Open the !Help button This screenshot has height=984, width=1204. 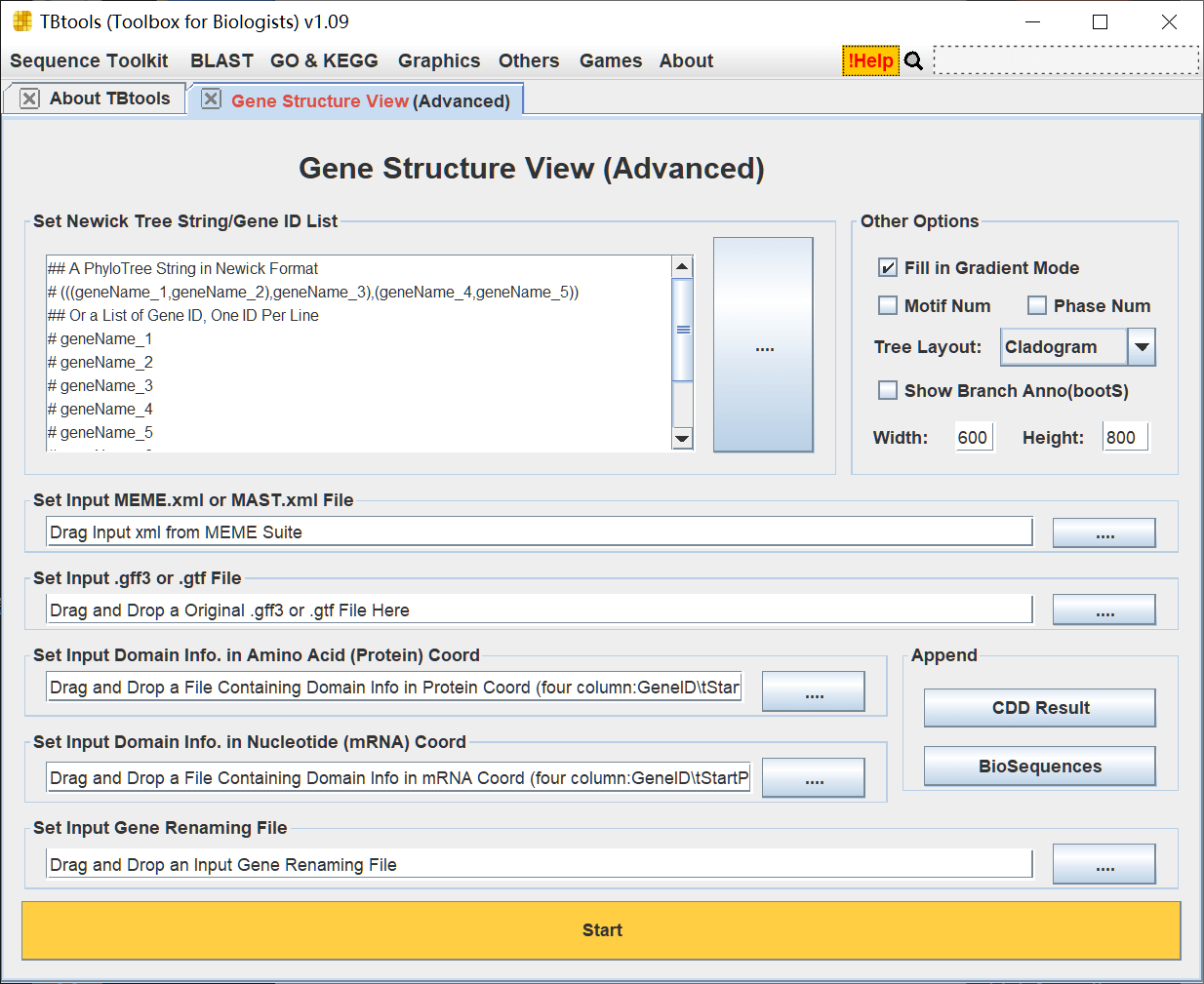click(x=870, y=60)
